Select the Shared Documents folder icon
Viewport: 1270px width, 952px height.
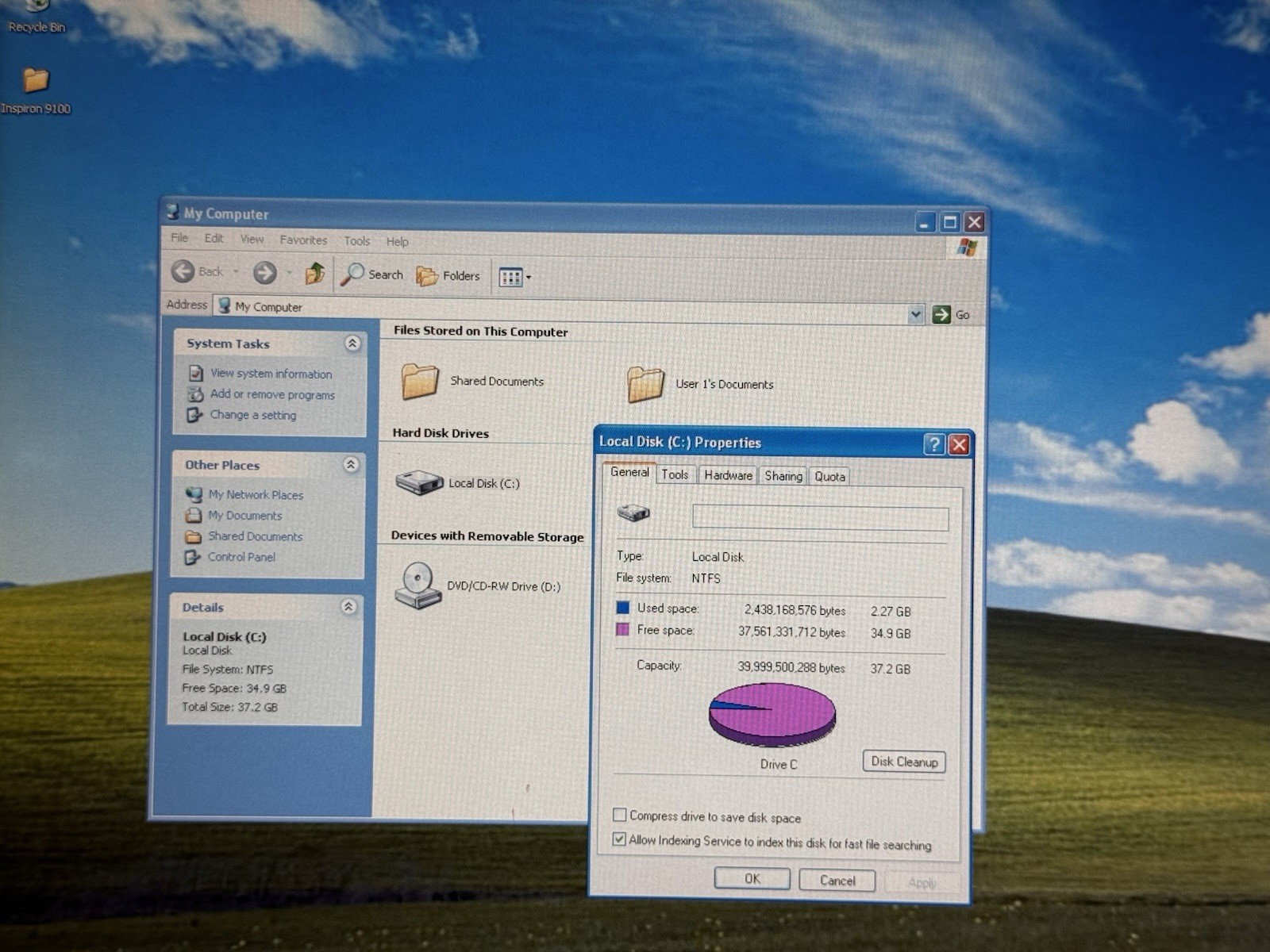(420, 381)
